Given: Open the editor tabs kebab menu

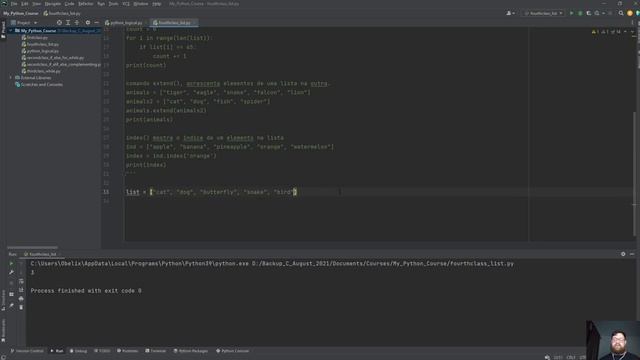Looking at the screenshot, I should [x=633, y=23].
